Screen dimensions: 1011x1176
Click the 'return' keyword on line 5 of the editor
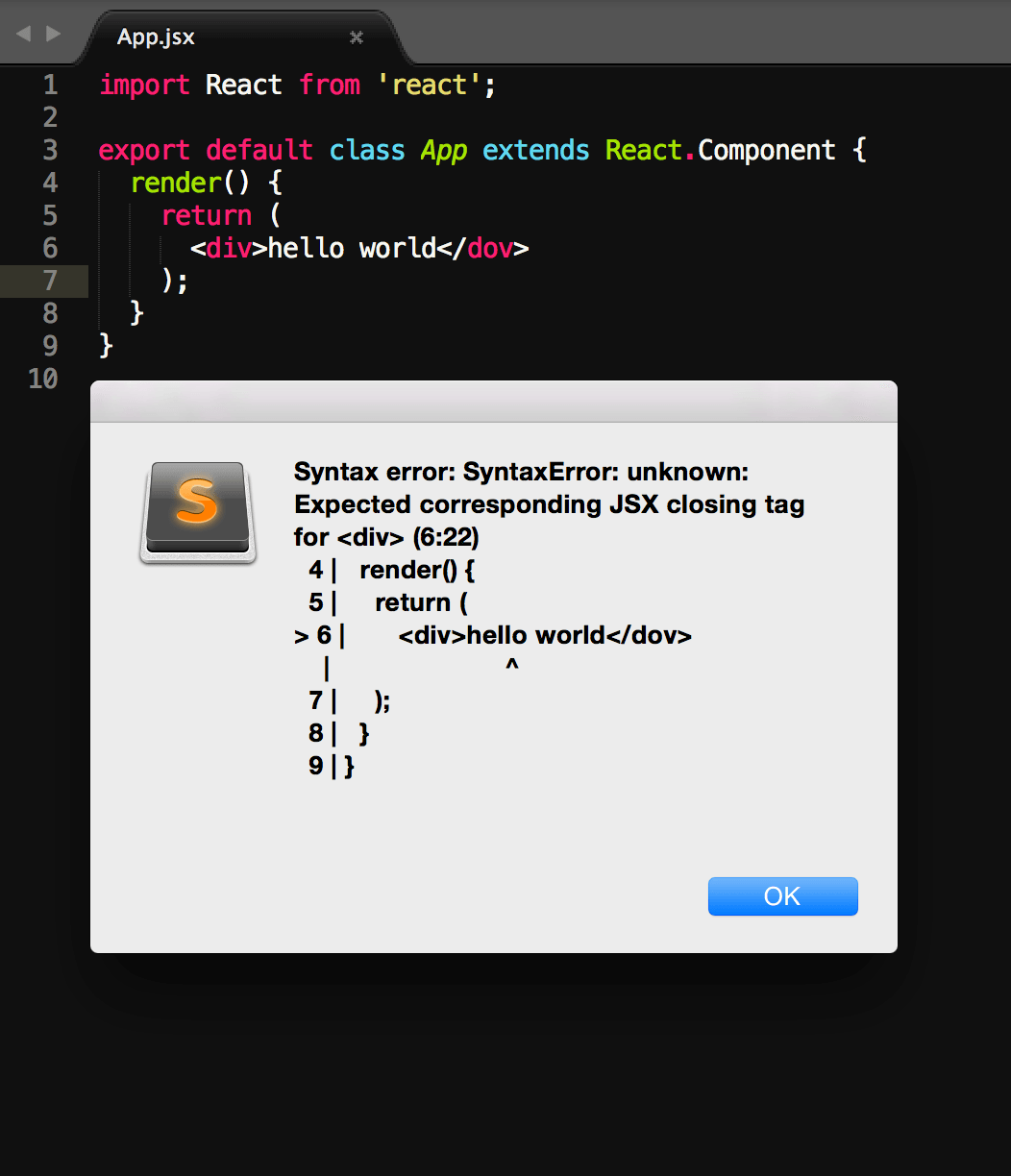pos(207,215)
